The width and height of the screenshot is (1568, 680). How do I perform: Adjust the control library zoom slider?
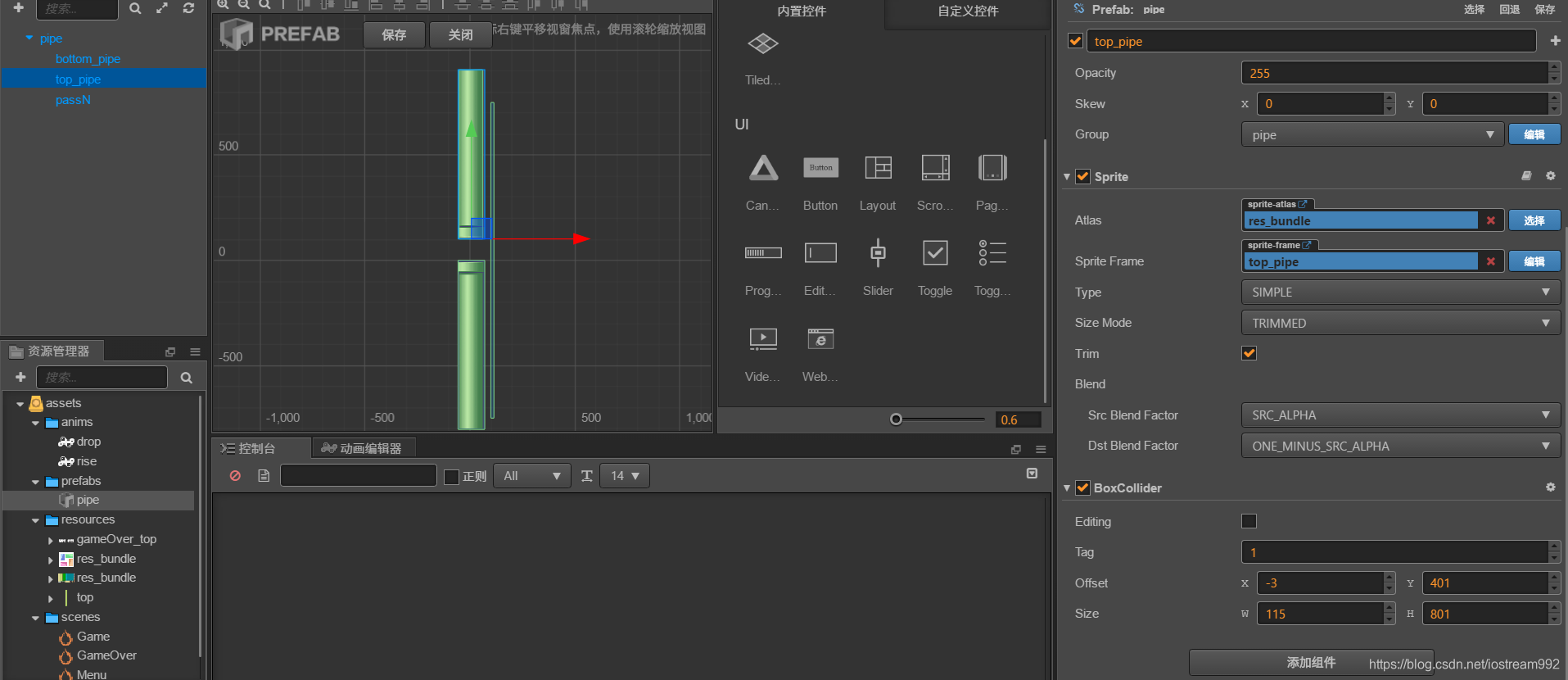coord(897,419)
